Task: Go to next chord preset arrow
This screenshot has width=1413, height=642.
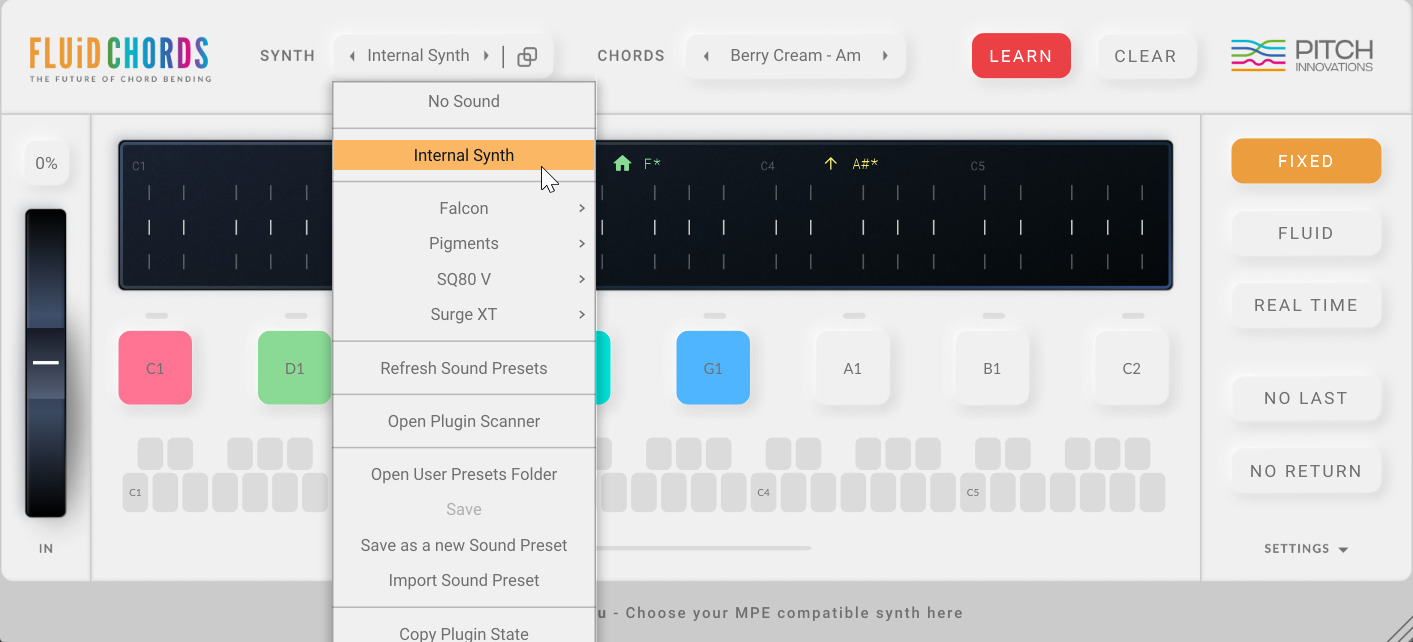Action: (x=885, y=56)
